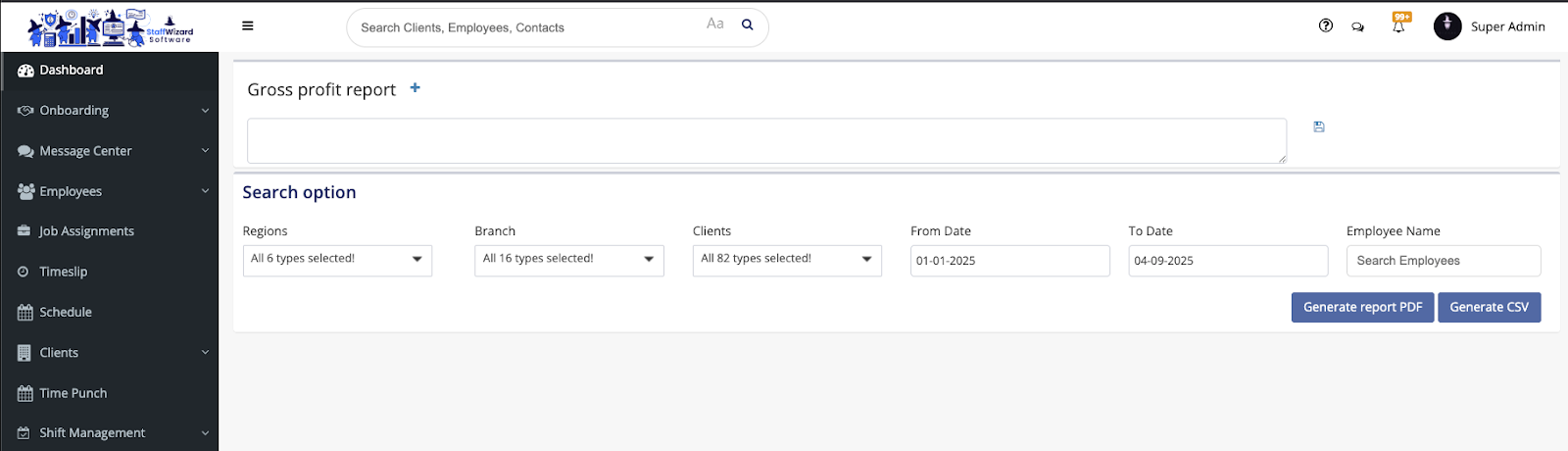Open the Clients filter dropdown
The image size is (1568, 451).
(787, 260)
